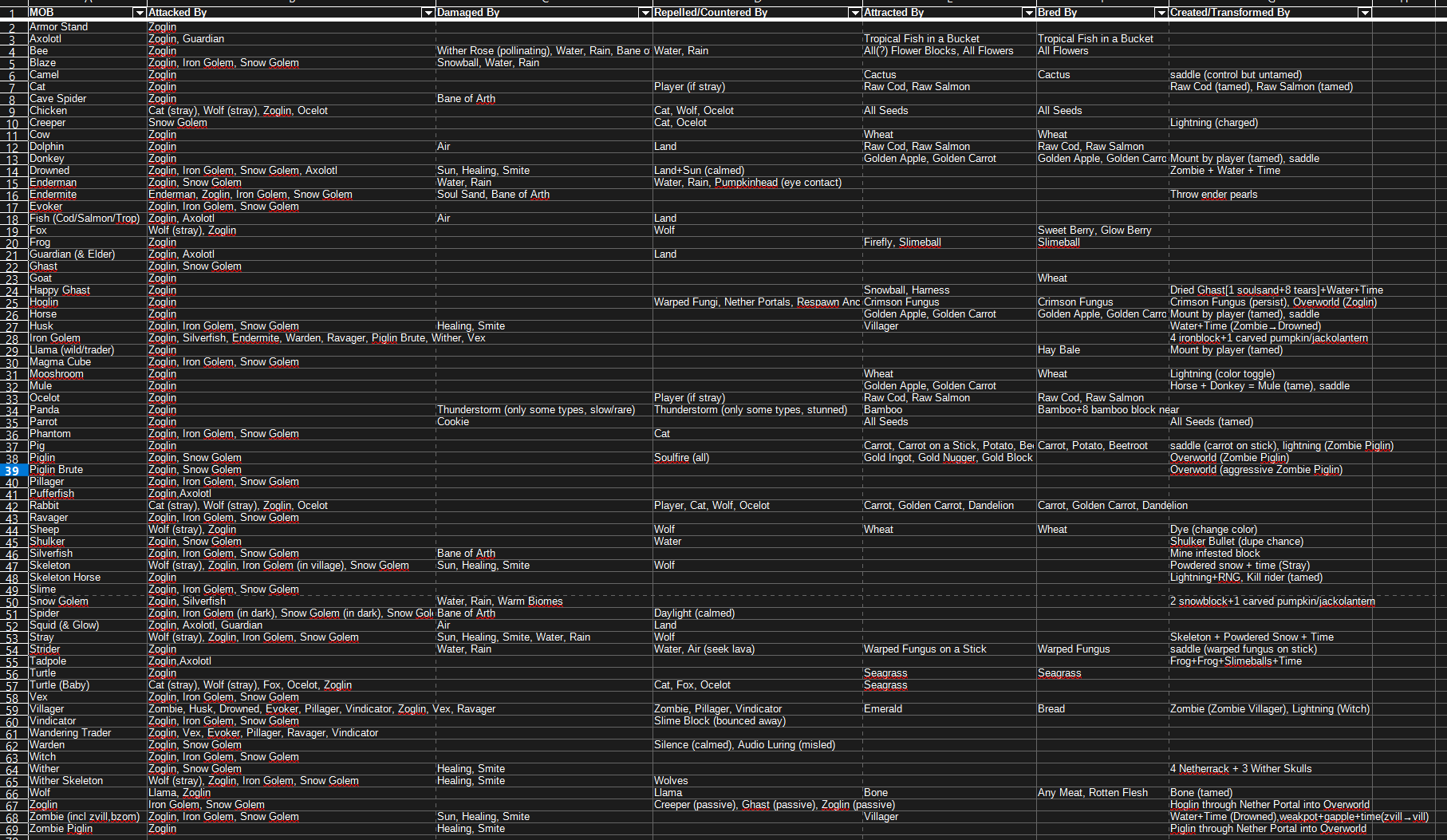Select the 'Lightning+RNG, Kill rider (tamed)' cell
Screen dimensions: 1447x840
(x=1270, y=578)
